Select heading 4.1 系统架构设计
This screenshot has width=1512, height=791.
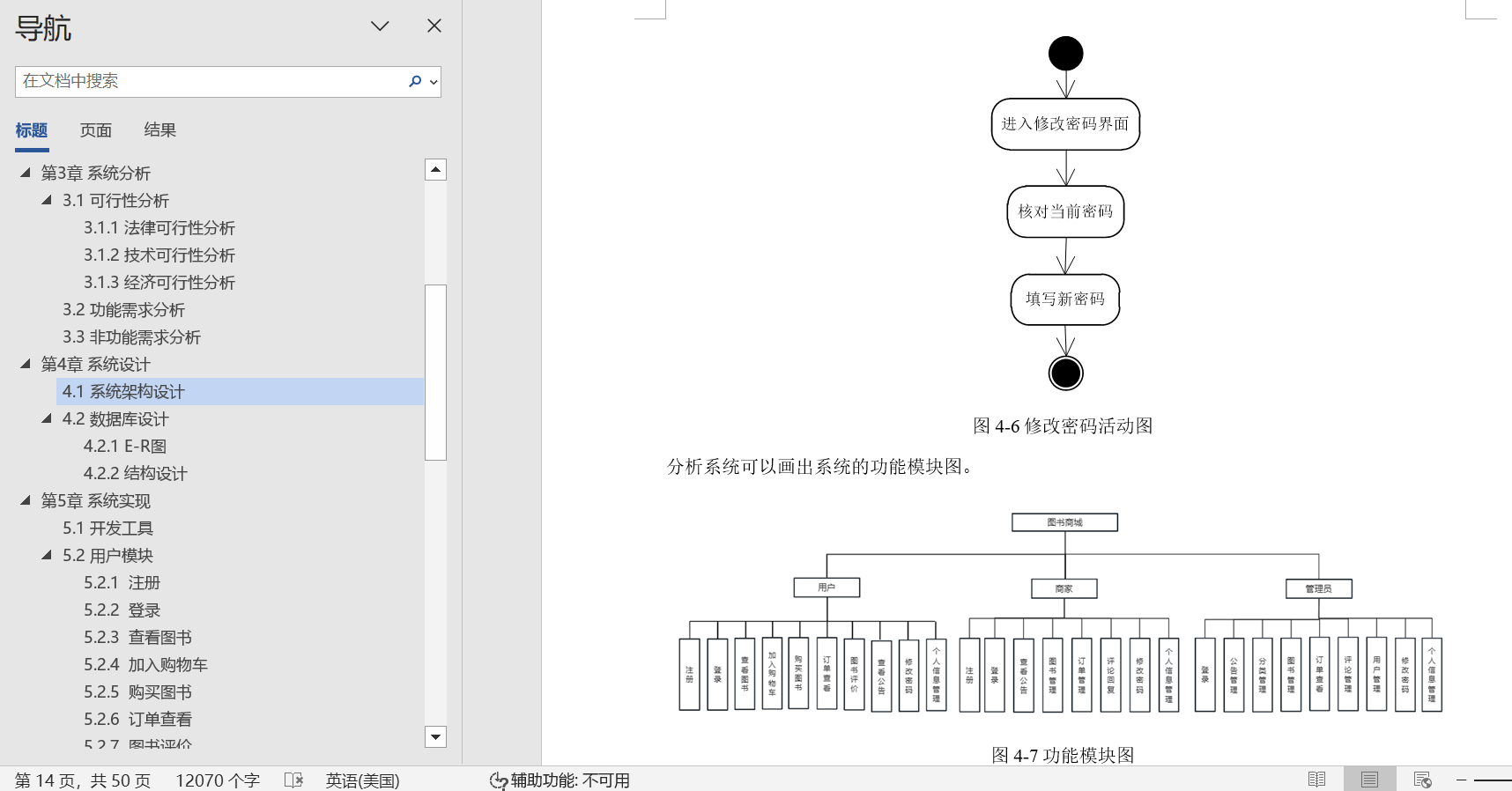click(241, 391)
